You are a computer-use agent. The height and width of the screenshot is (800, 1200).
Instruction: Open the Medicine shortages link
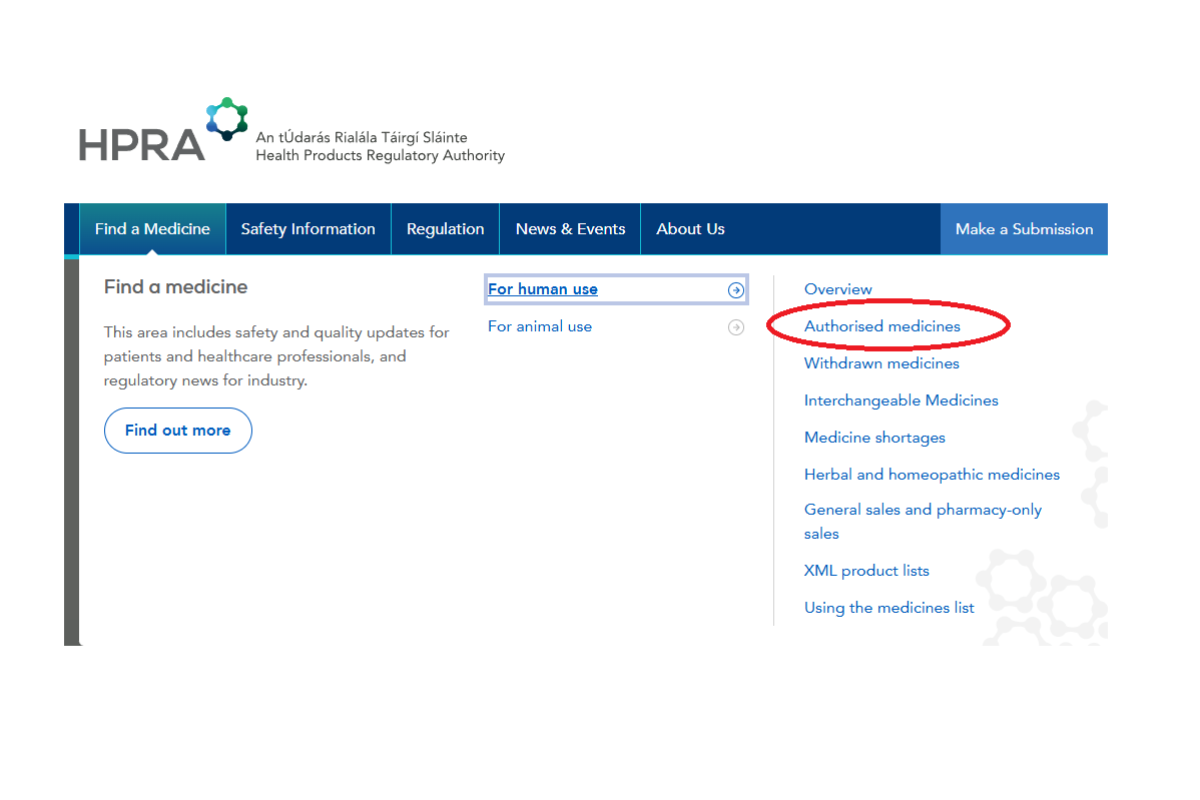tap(875, 438)
